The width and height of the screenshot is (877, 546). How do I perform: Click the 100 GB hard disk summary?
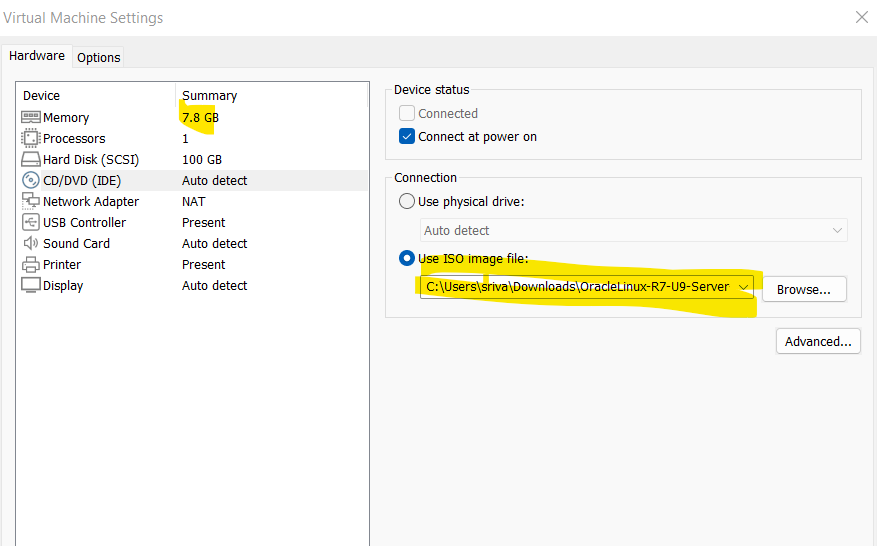click(x=202, y=159)
